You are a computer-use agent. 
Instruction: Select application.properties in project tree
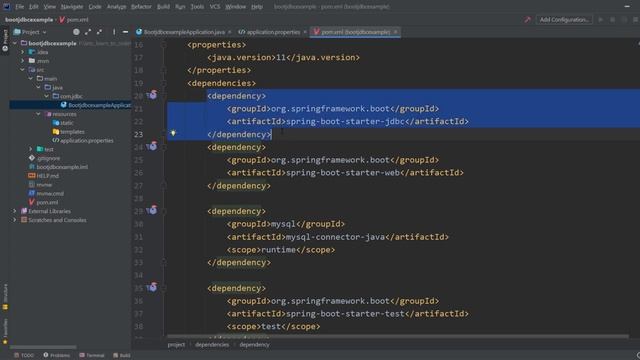[x=83, y=140]
